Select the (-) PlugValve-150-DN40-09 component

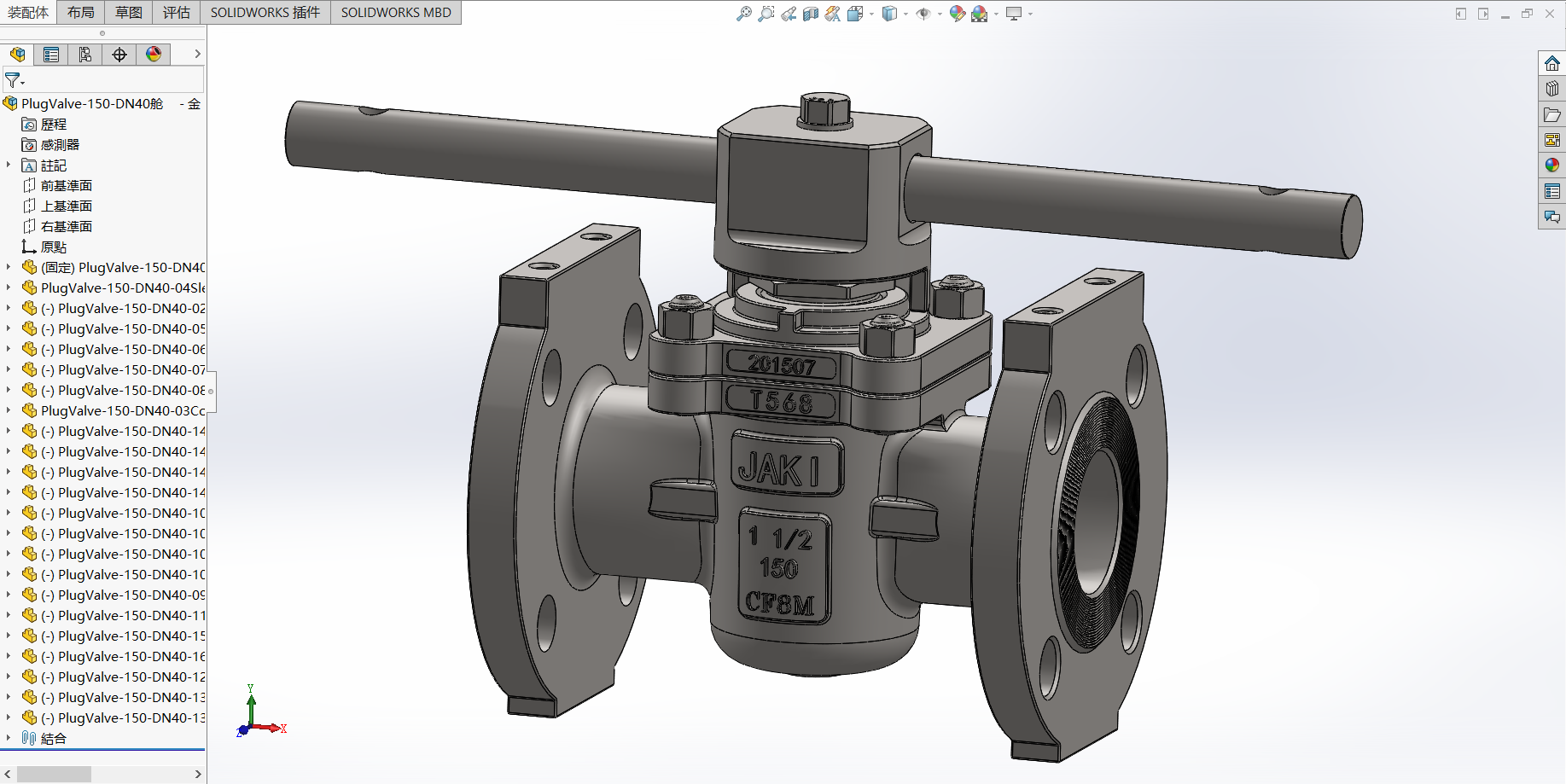coord(114,595)
